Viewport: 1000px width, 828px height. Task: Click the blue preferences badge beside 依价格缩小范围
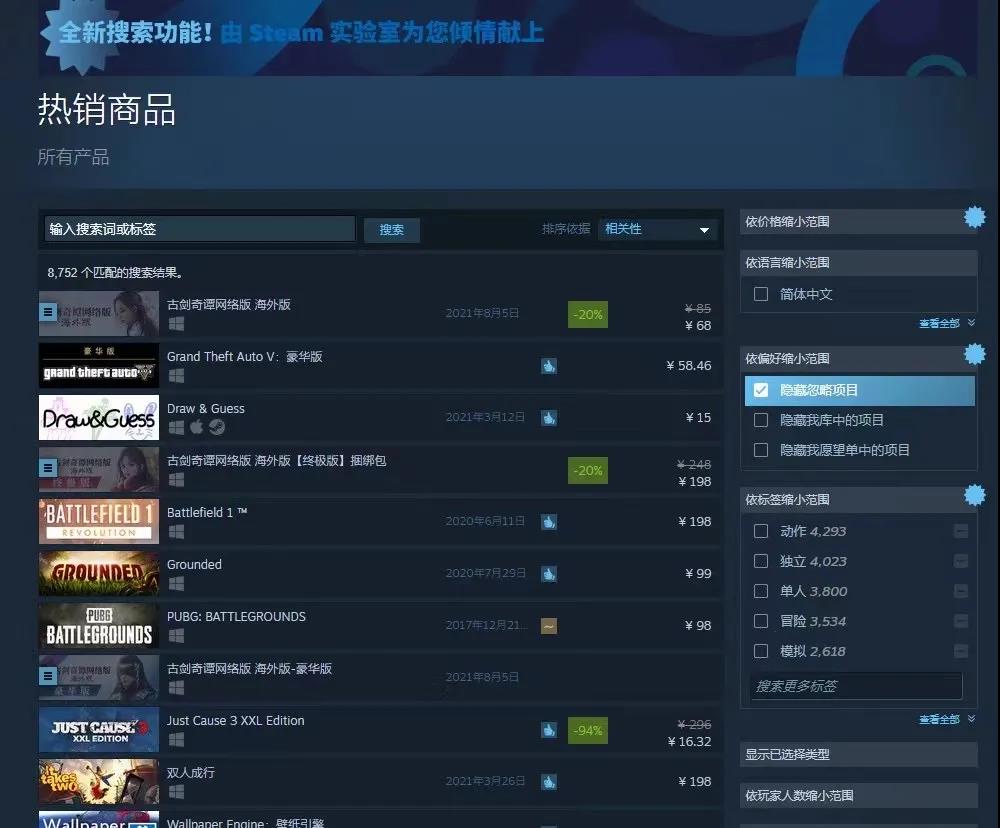975,215
